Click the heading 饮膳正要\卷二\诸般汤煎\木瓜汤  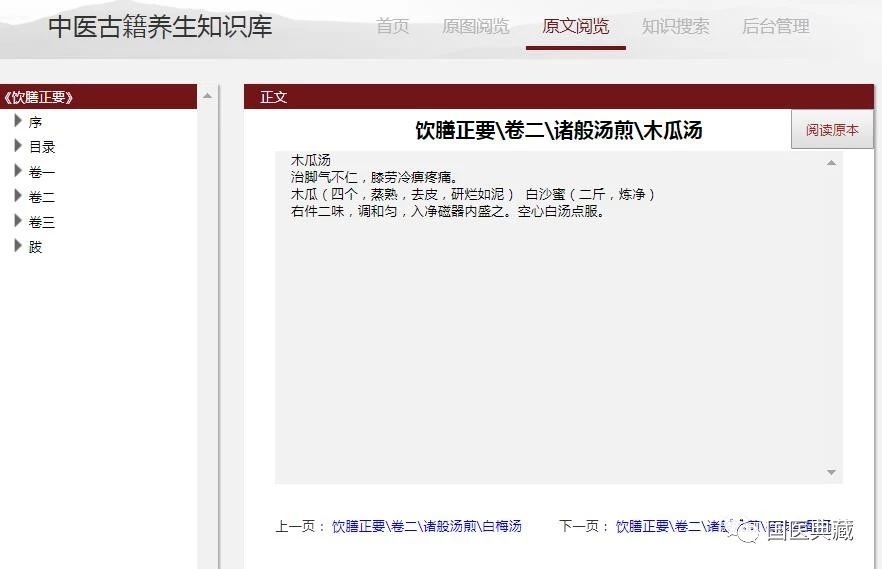[559, 130]
